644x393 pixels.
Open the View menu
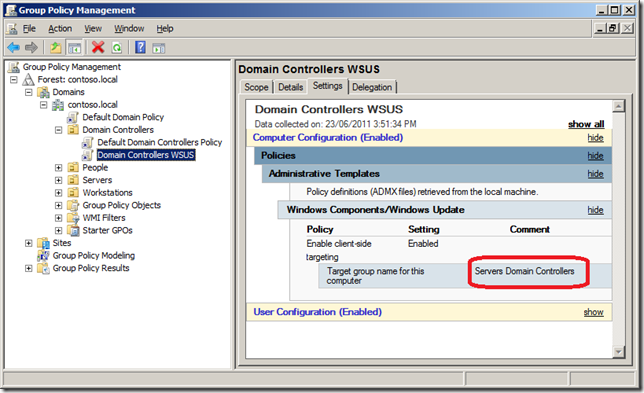pos(93,28)
